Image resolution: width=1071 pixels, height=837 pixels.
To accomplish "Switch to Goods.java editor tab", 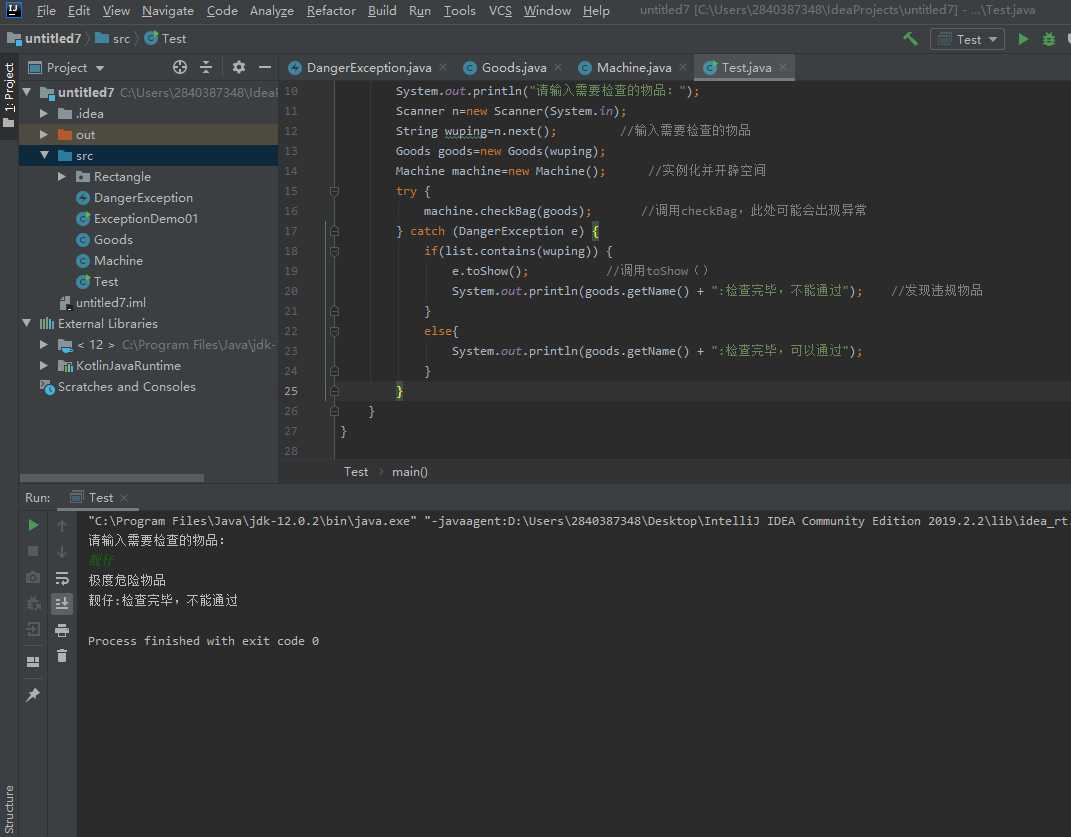I will click(x=514, y=67).
